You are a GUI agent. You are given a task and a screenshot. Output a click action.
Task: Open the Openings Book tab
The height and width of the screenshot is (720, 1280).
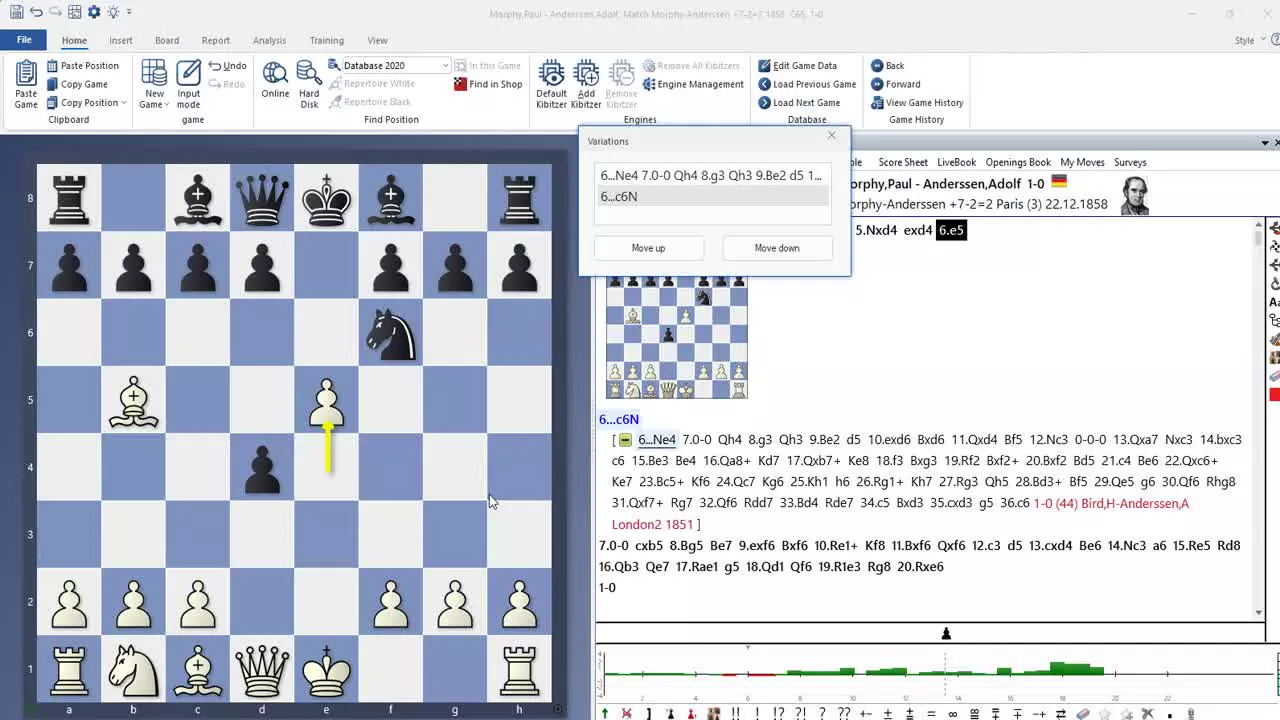pyautogui.click(x=1017, y=162)
